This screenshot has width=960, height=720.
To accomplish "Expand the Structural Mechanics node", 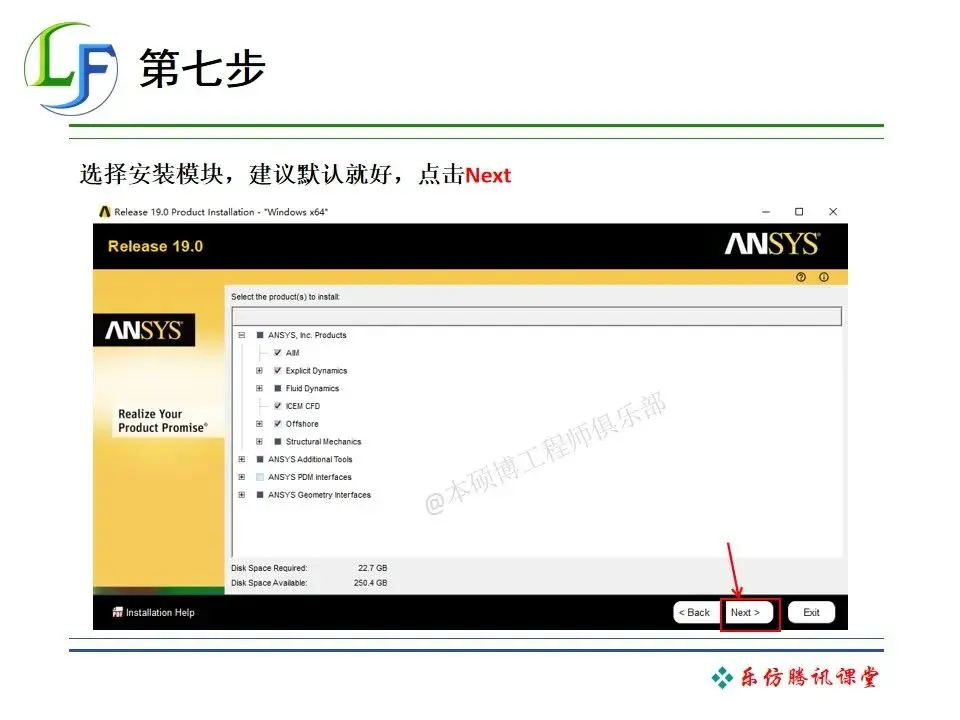I will (x=260, y=441).
